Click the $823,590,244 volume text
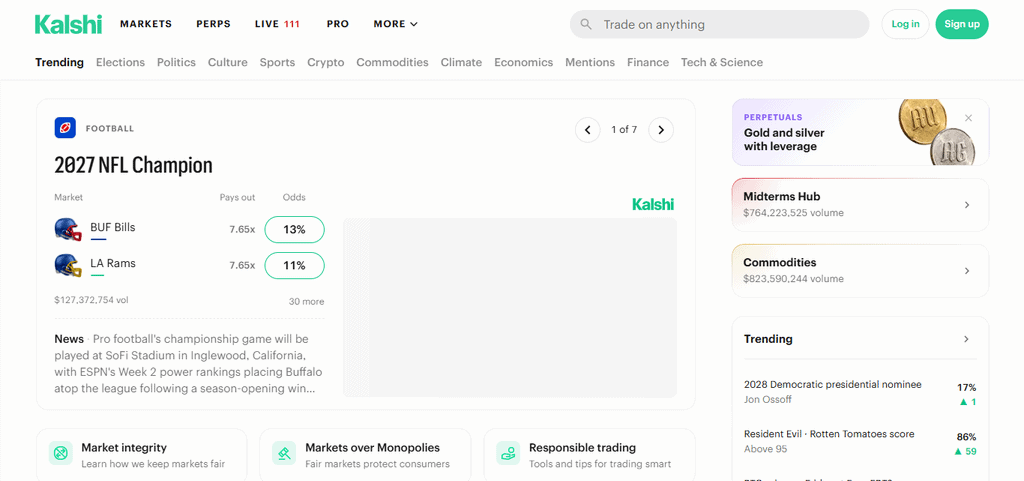Viewport: 1024px width, 481px height. (x=793, y=279)
